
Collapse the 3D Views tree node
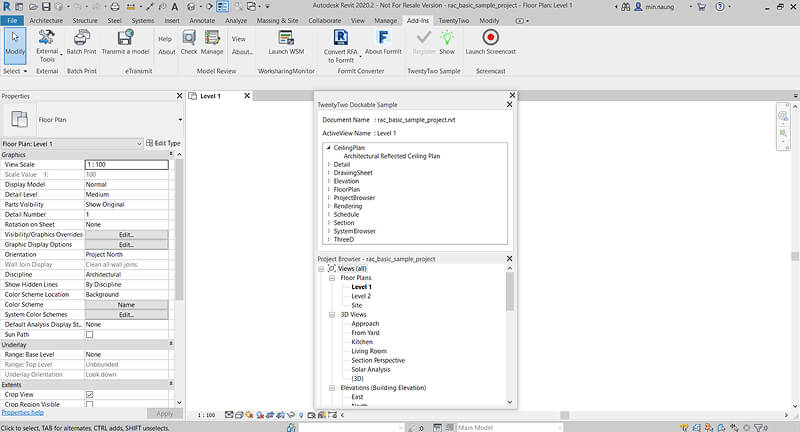click(332, 315)
